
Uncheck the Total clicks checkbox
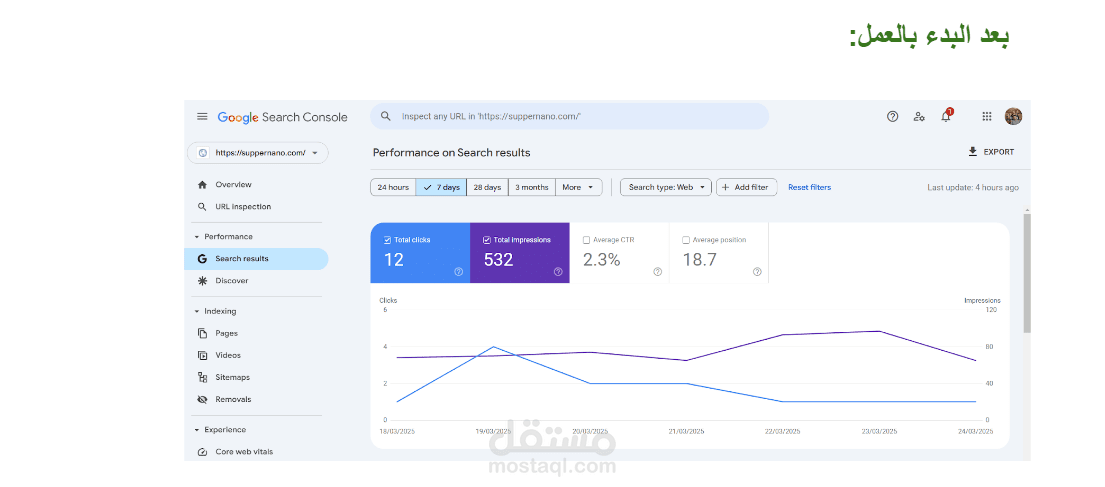click(x=388, y=240)
